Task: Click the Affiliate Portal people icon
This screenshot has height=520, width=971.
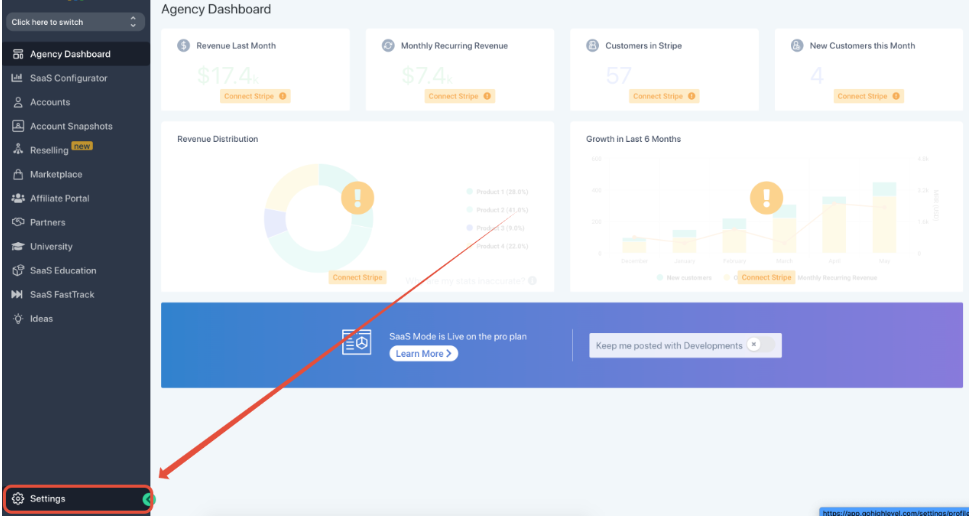Action: tap(17, 198)
